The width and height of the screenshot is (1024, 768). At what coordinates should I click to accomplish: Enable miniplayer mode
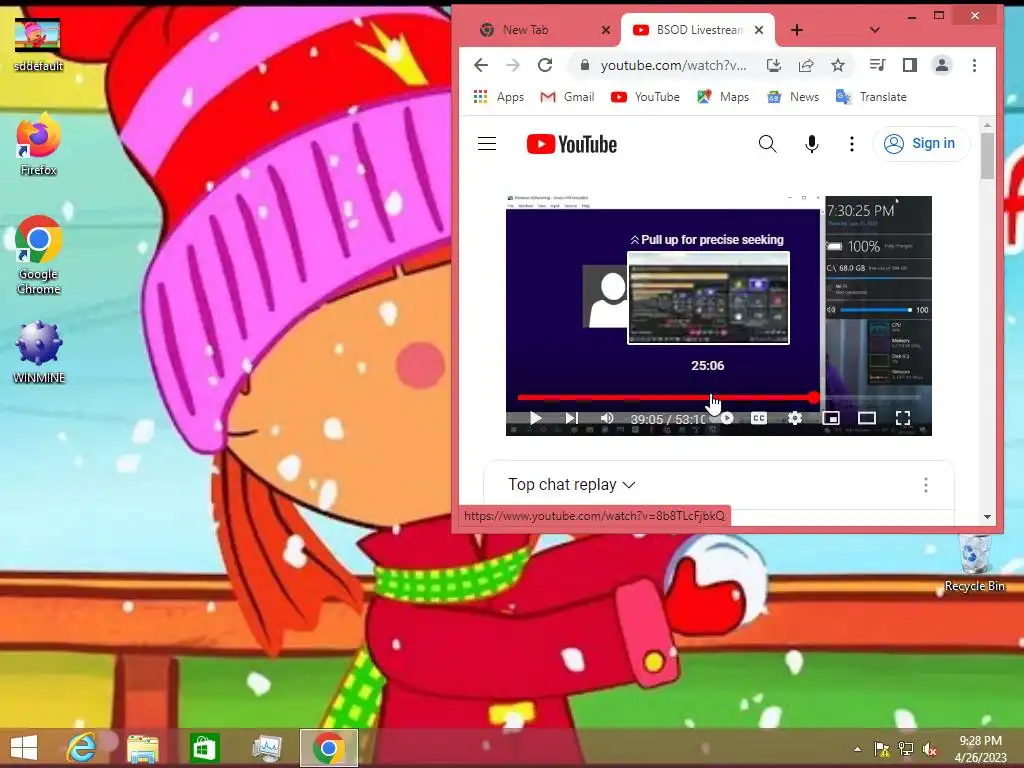pos(831,418)
